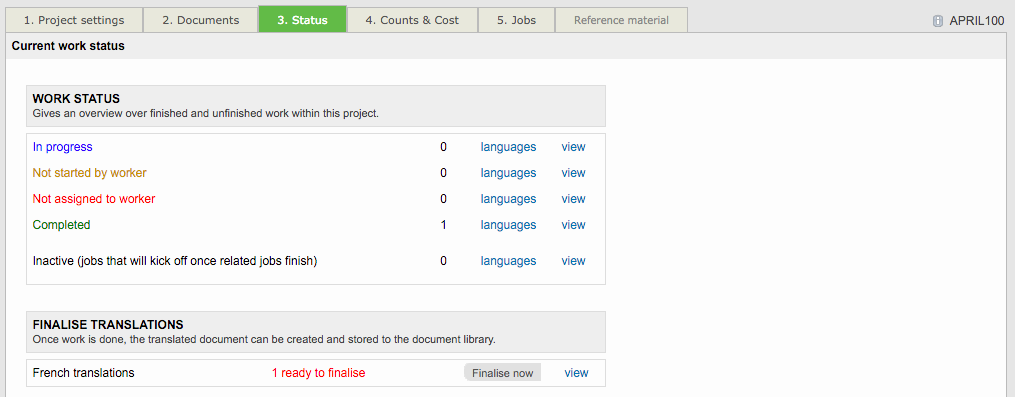View Completed work items
Viewport: 1015px width, 397px height.
574,225
